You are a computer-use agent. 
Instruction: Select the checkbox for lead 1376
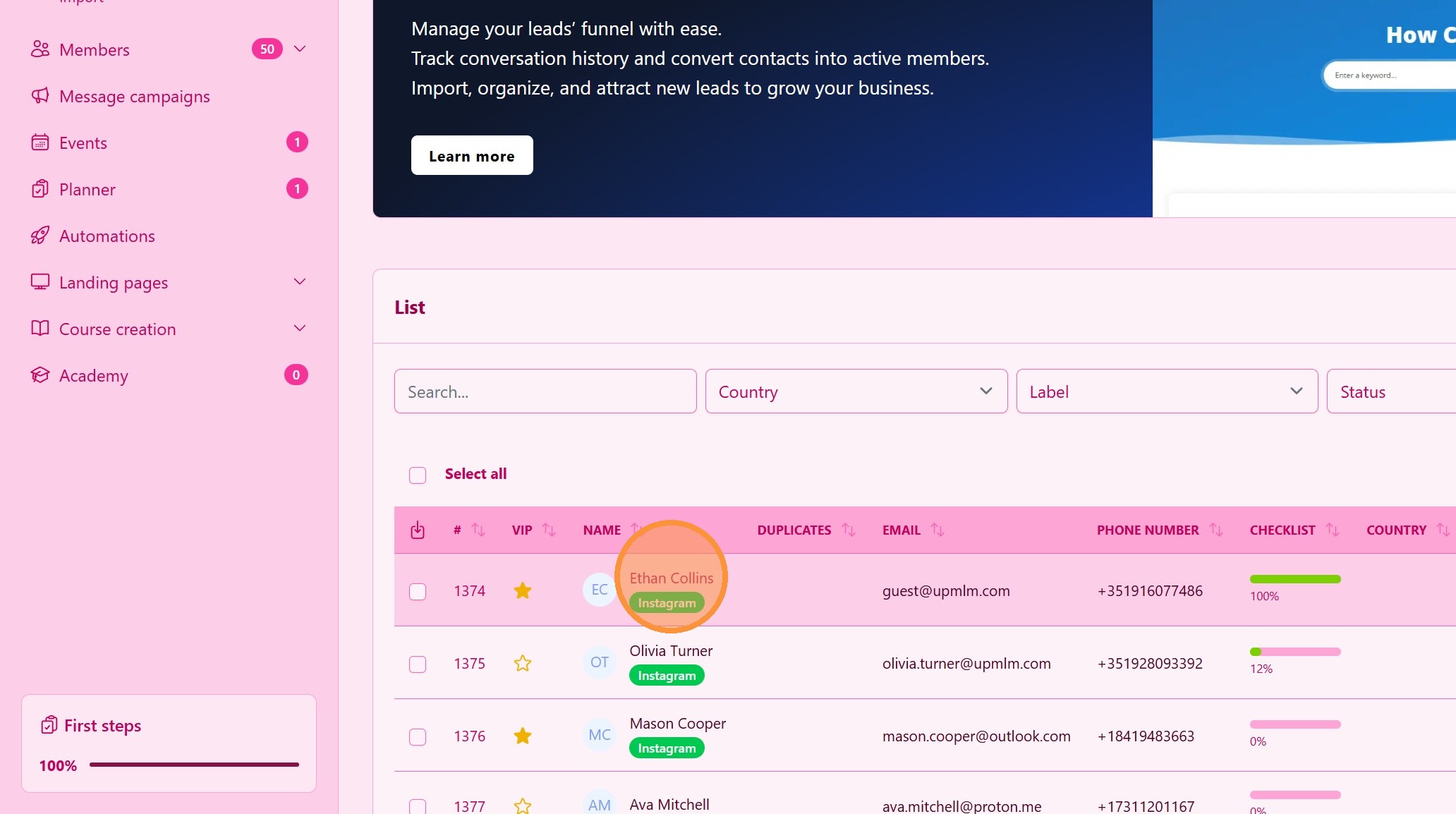(418, 736)
